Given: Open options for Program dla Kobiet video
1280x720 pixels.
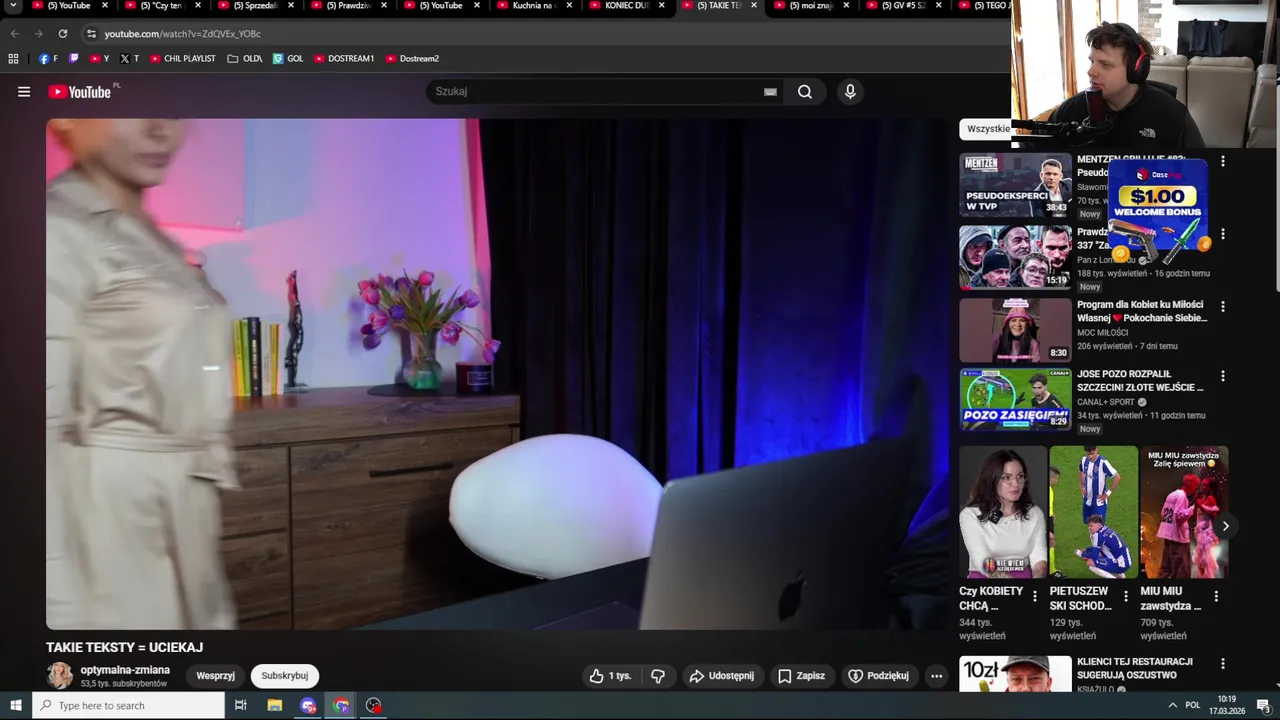Looking at the screenshot, I should (1222, 306).
